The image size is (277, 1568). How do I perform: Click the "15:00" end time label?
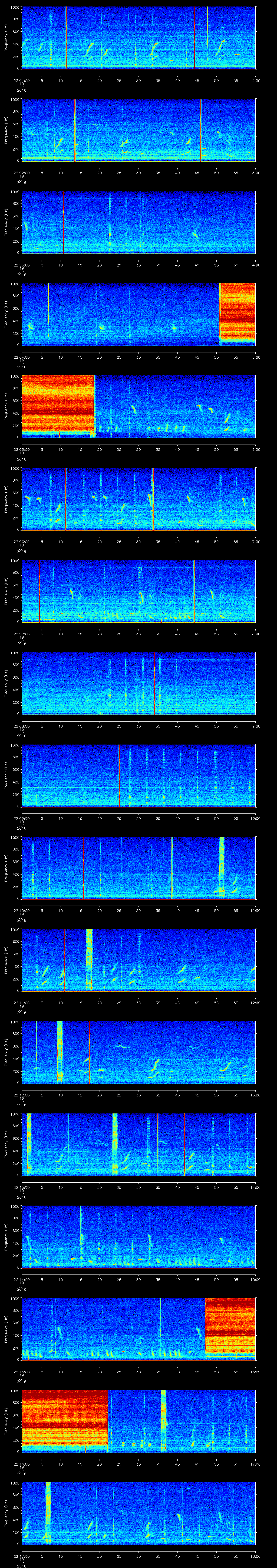[255, 1279]
